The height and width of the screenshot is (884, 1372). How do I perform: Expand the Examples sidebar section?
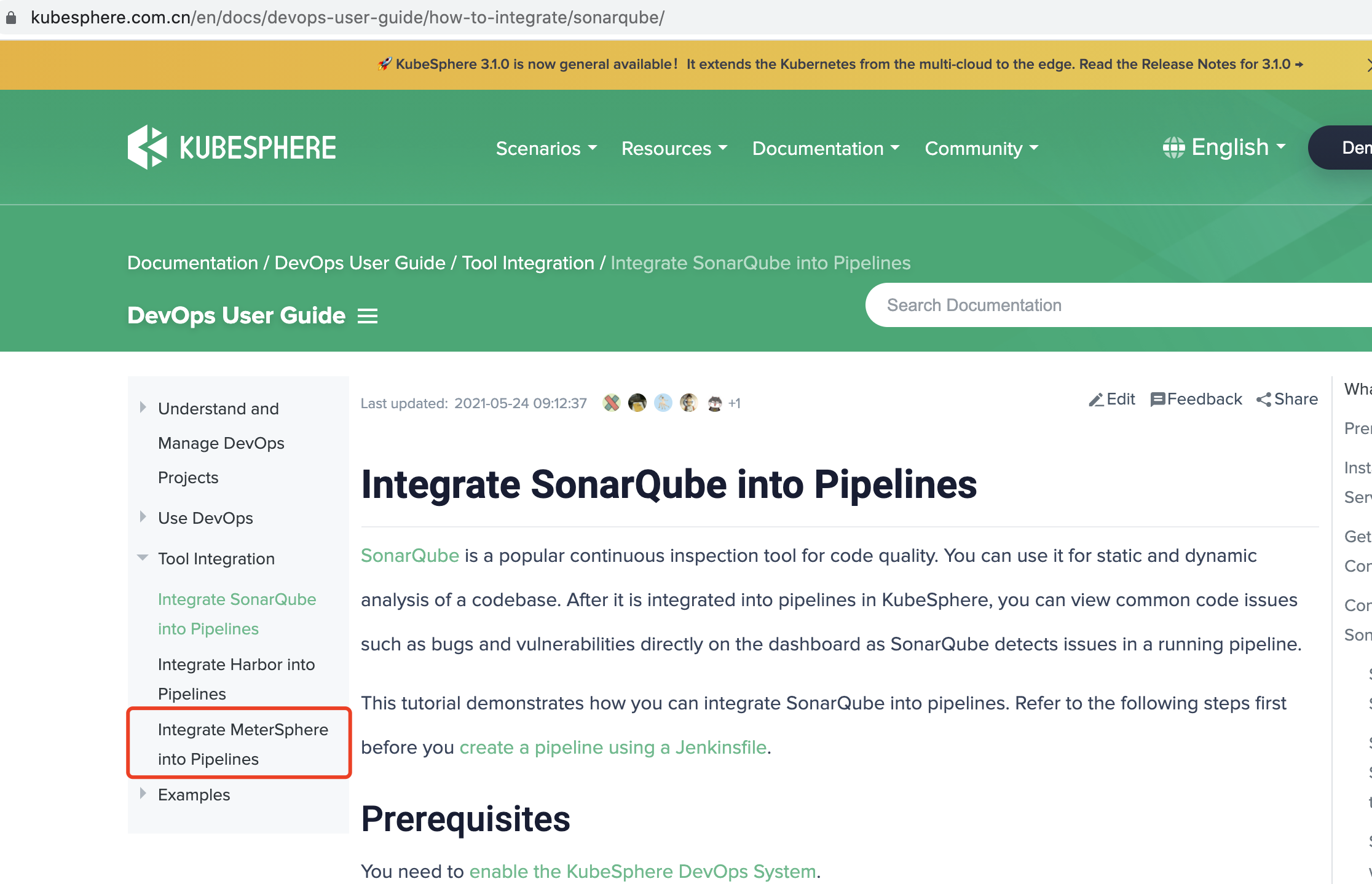point(143,793)
